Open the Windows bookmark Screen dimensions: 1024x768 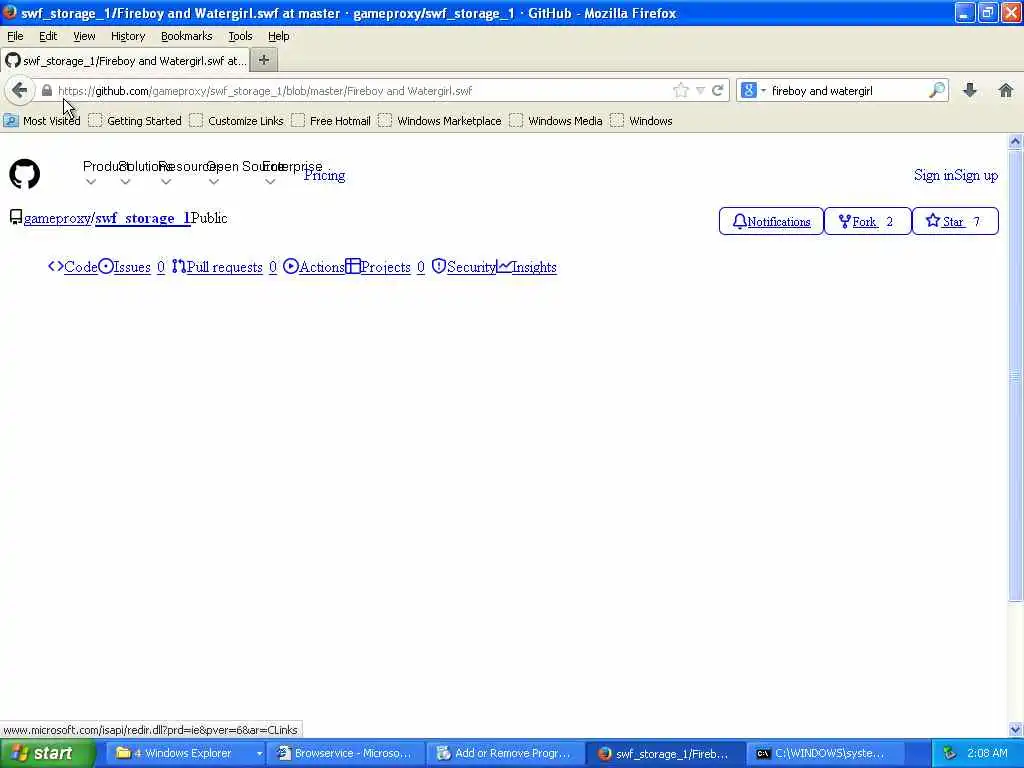coord(641,121)
